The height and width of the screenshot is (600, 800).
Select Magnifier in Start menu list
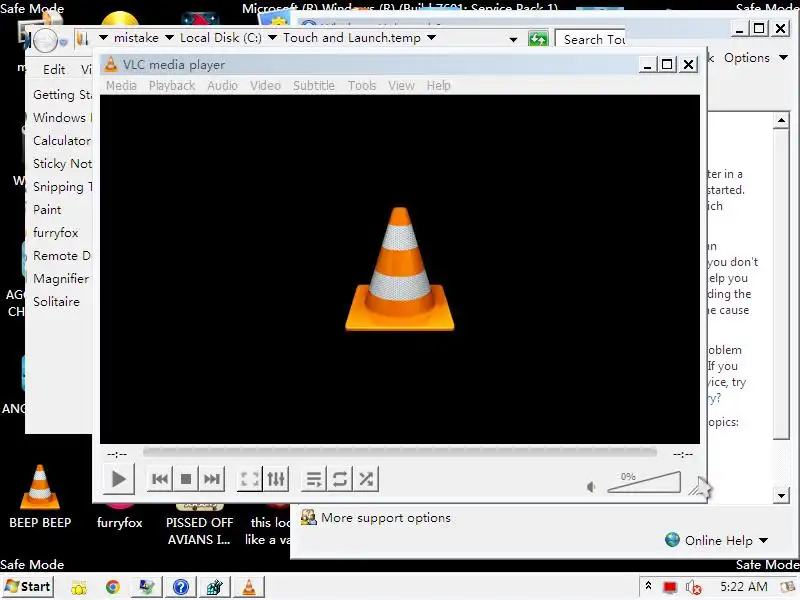[60, 279]
